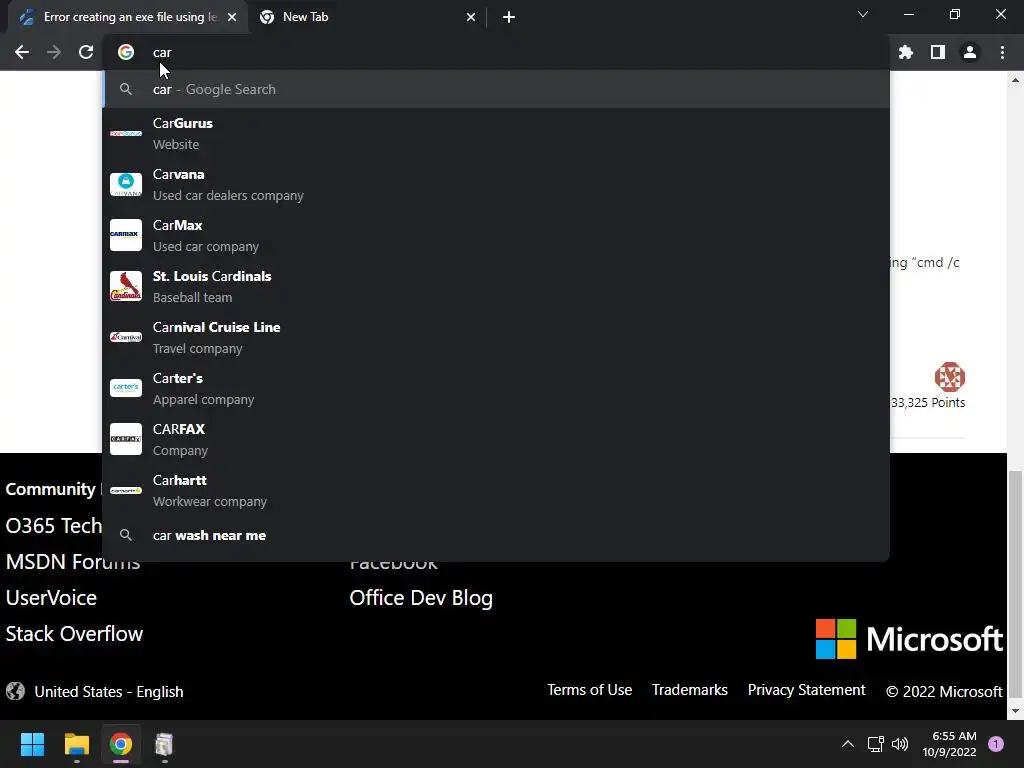Open the Extensions puzzle icon
Viewport: 1024px width, 768px height.
pyautogui.click(x=906, y=52)
